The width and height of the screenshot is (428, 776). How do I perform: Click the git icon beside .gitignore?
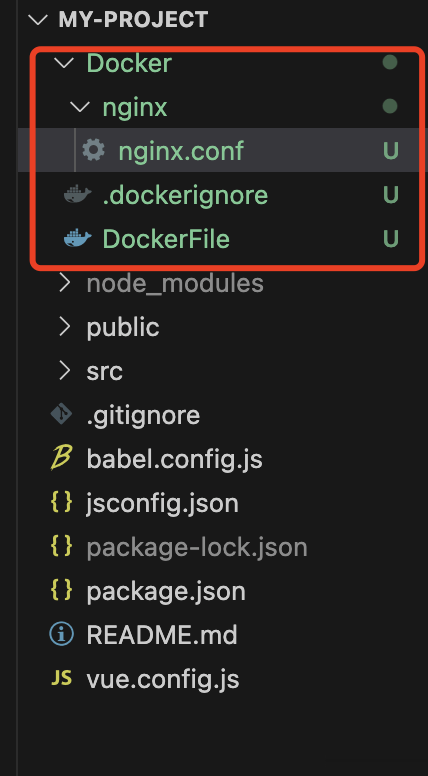(61, 415)
